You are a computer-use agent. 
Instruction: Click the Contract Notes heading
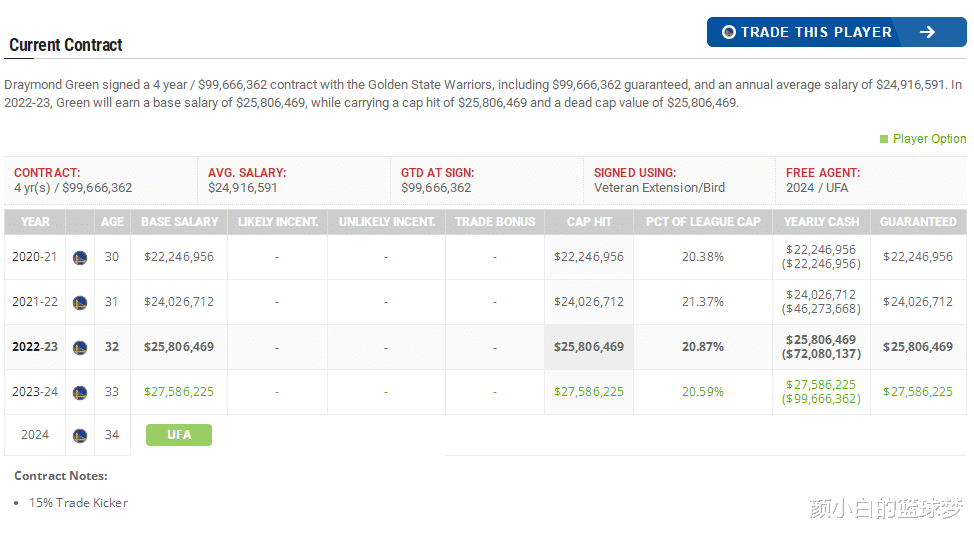[61, 476]
